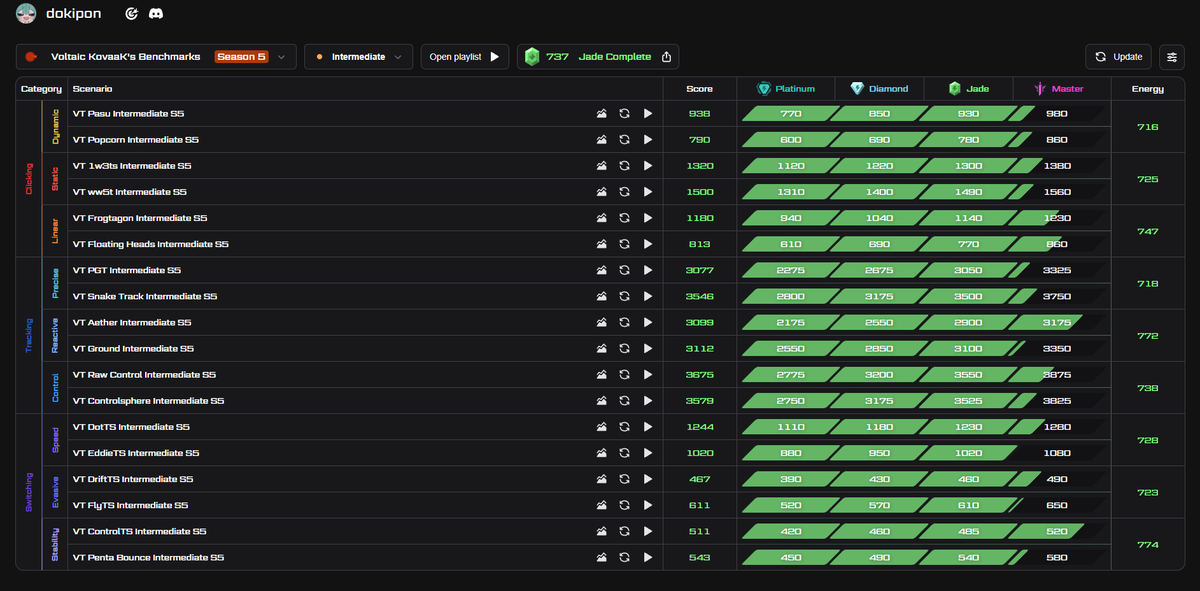Play VT ControlTS Intermediate S5
Screen dimensions: 1200x591
tap(648, 531)
